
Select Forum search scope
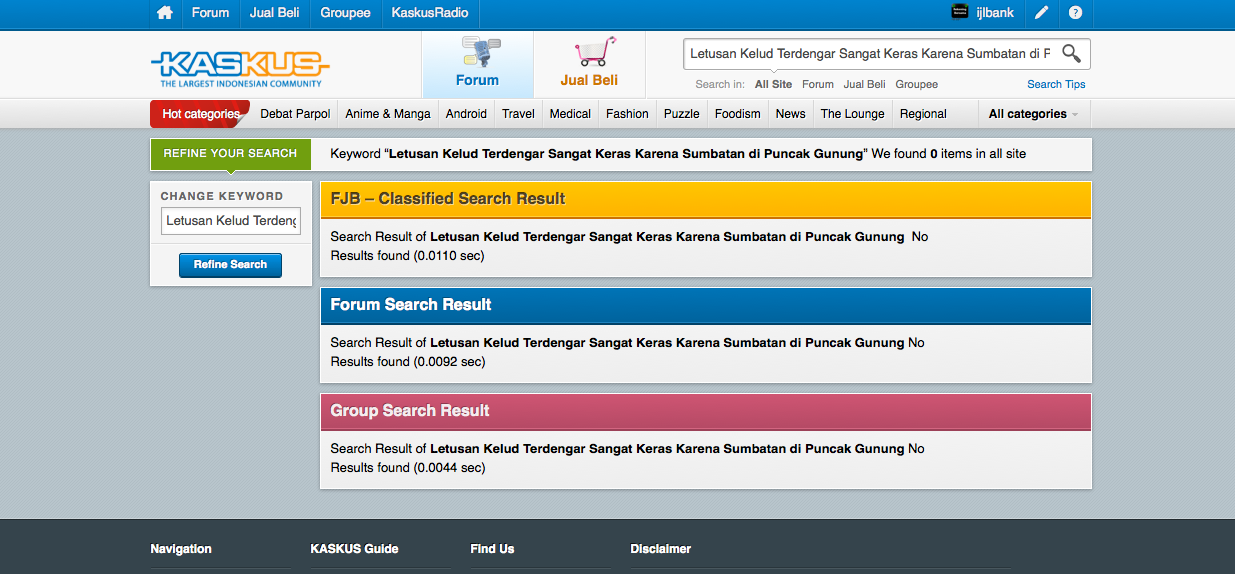tap(818, 85)
